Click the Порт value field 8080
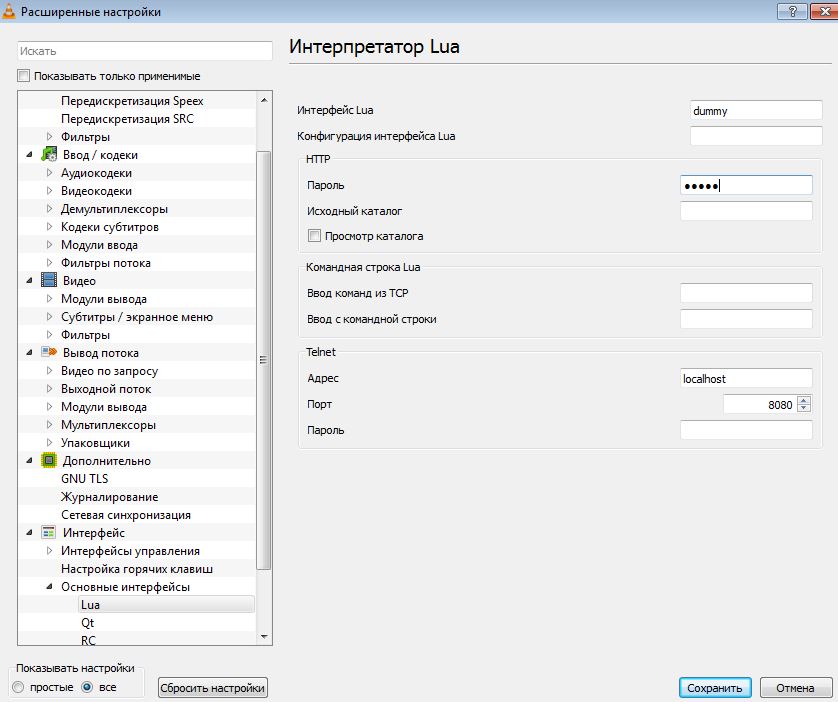 click(759, 404)
